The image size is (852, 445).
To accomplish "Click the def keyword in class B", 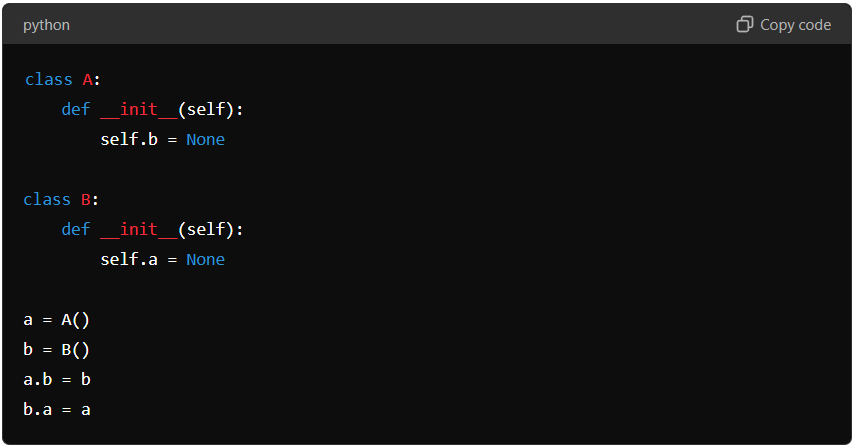I will (76, 230).
